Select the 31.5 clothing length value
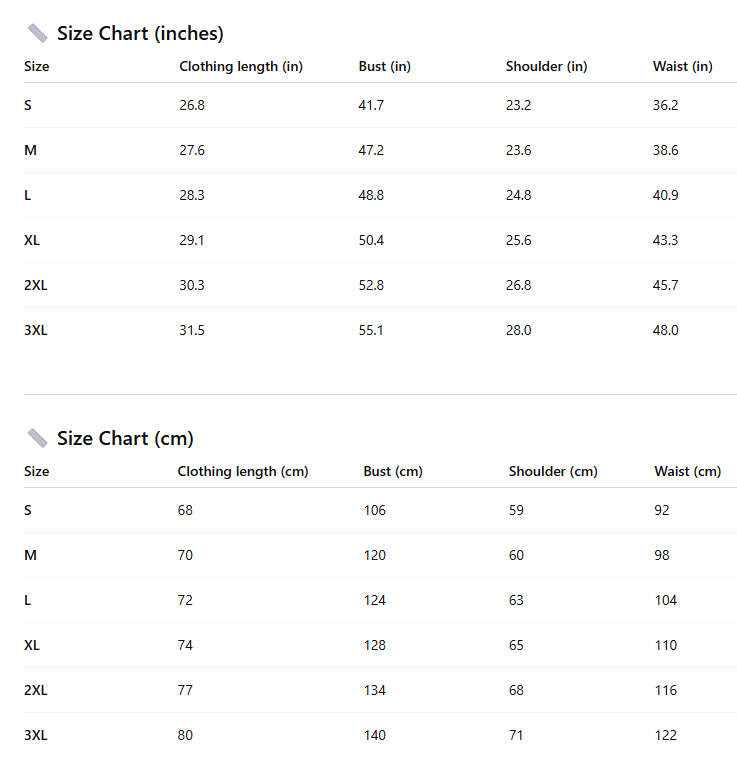 192,331
